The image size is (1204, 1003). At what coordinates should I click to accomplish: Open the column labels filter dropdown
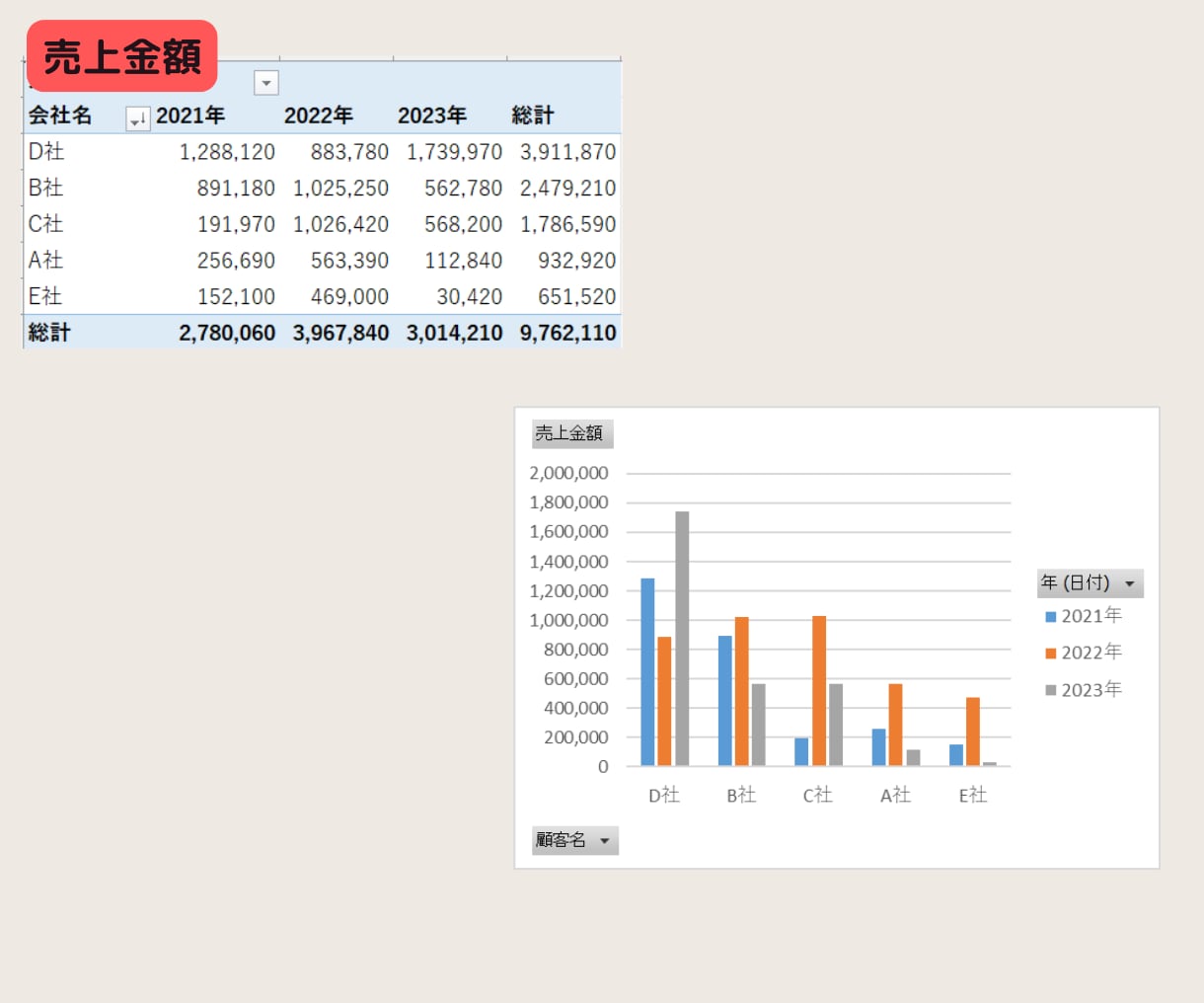coord(266,83)
